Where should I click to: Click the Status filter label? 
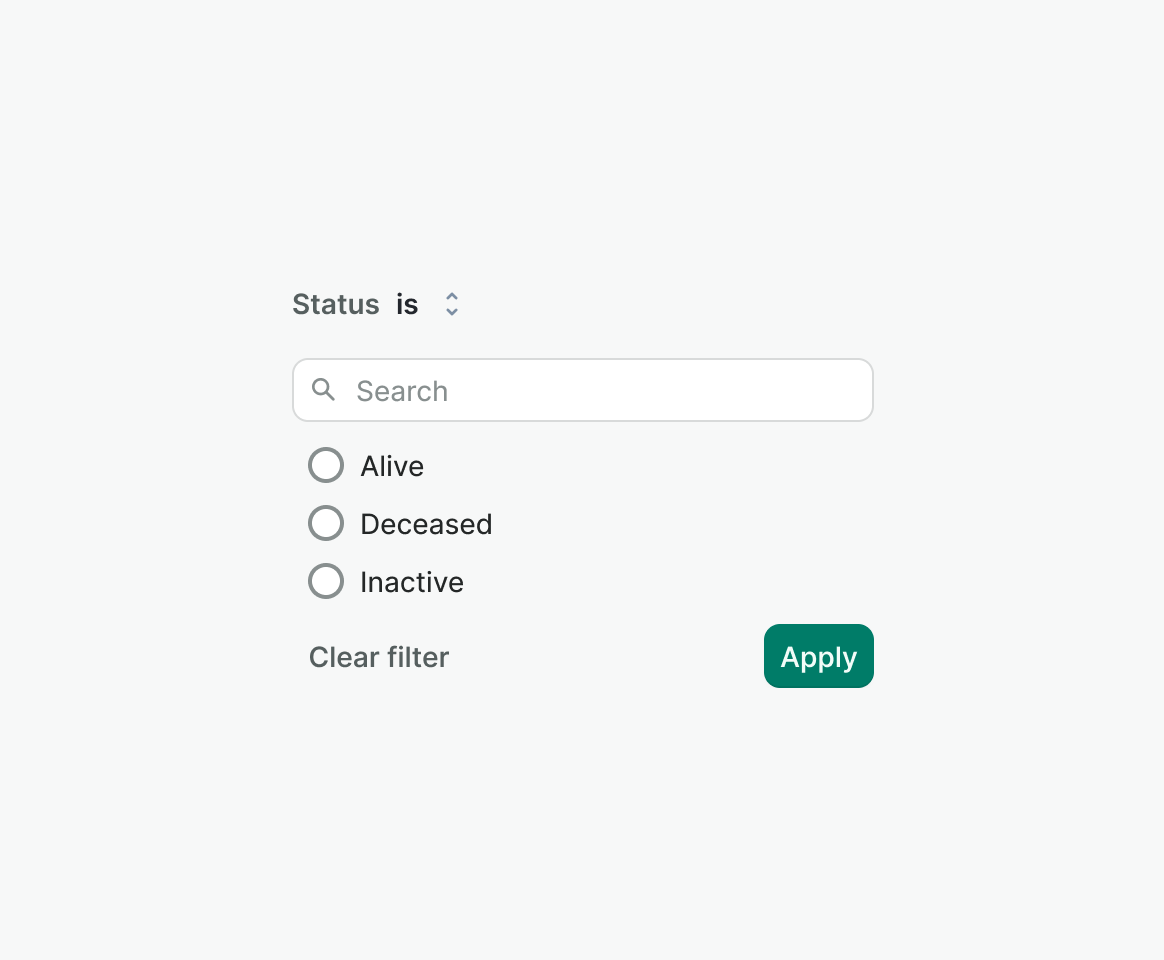pos(336,304)
